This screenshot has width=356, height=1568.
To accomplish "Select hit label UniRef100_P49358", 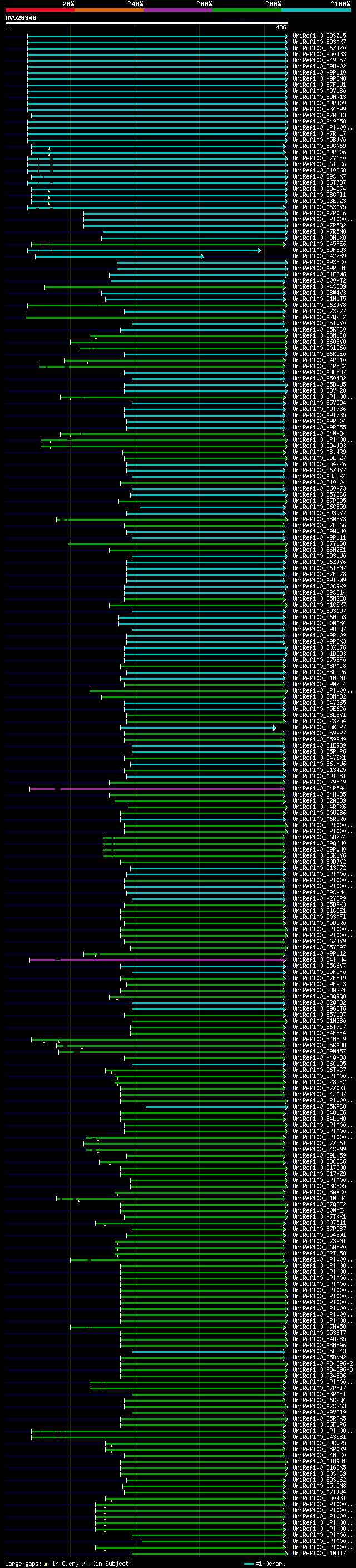I will pos(319,122).
